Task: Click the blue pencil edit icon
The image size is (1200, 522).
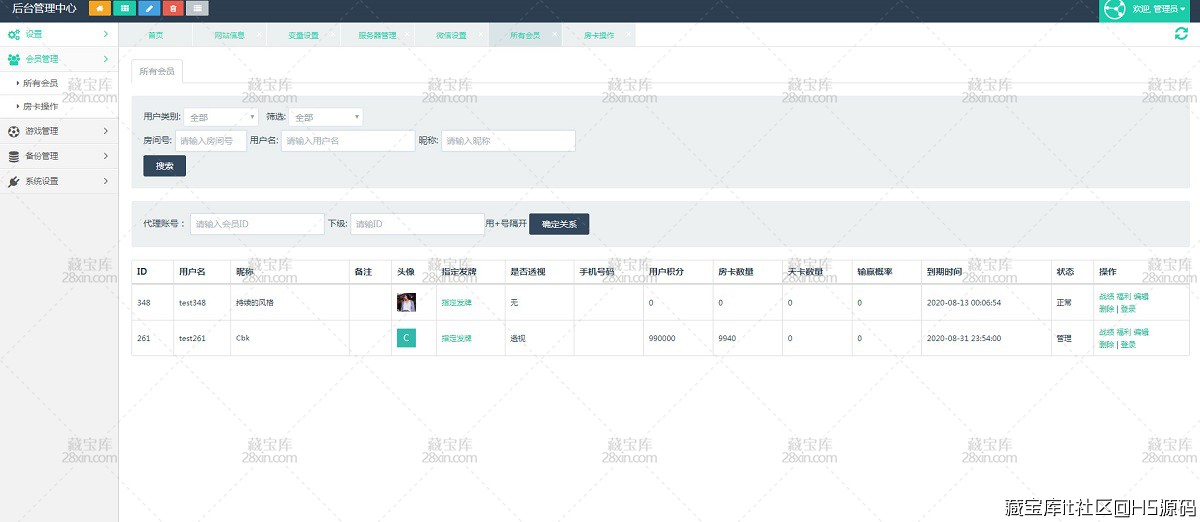Action: [149, 8]
